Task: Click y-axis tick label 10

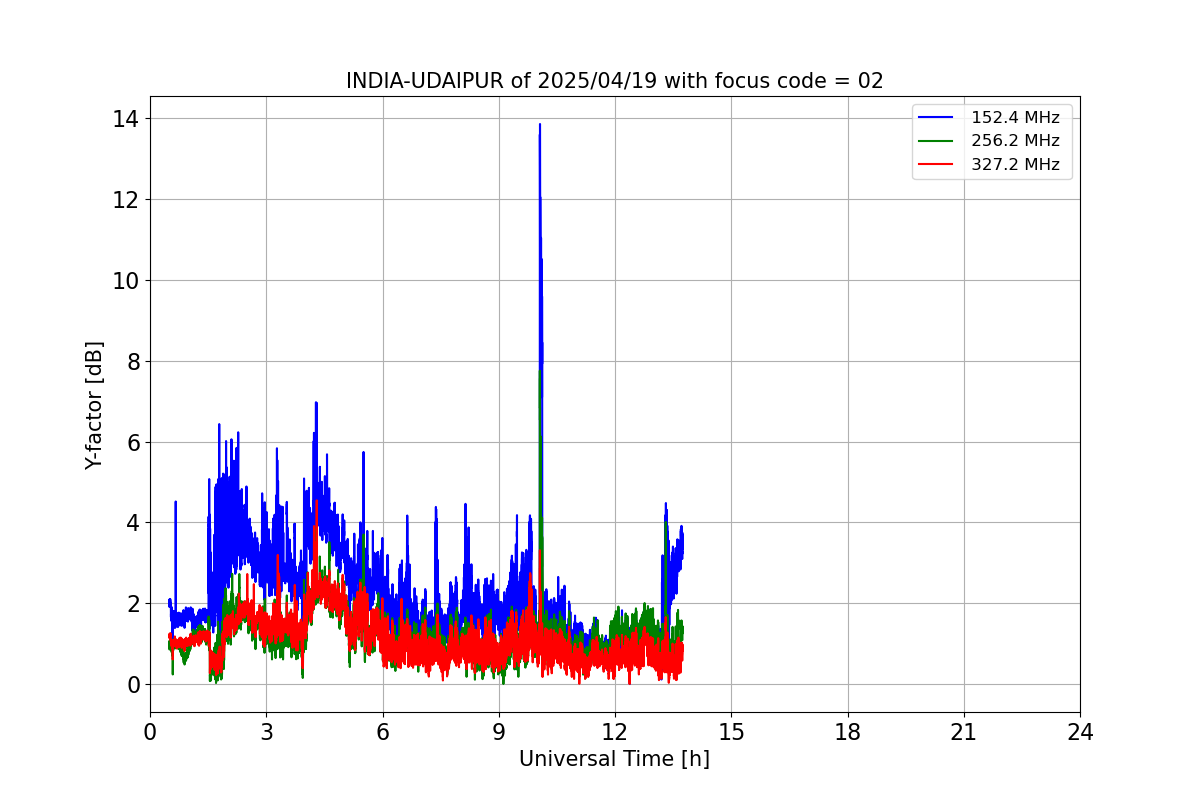Action: click(126, 280)
